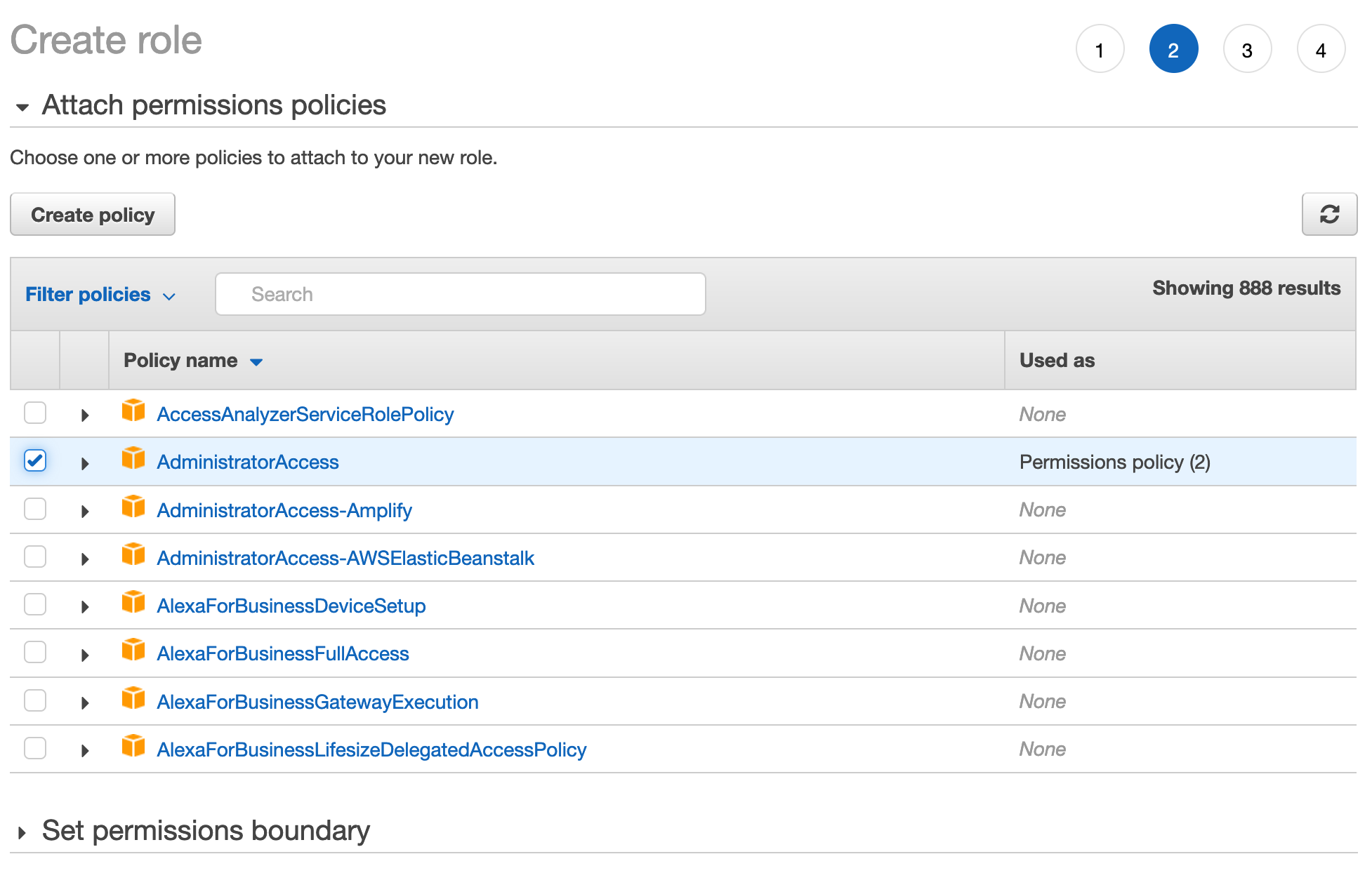Click the Create policy button
The image size is (1372, 873).
(x=93, y=215)
